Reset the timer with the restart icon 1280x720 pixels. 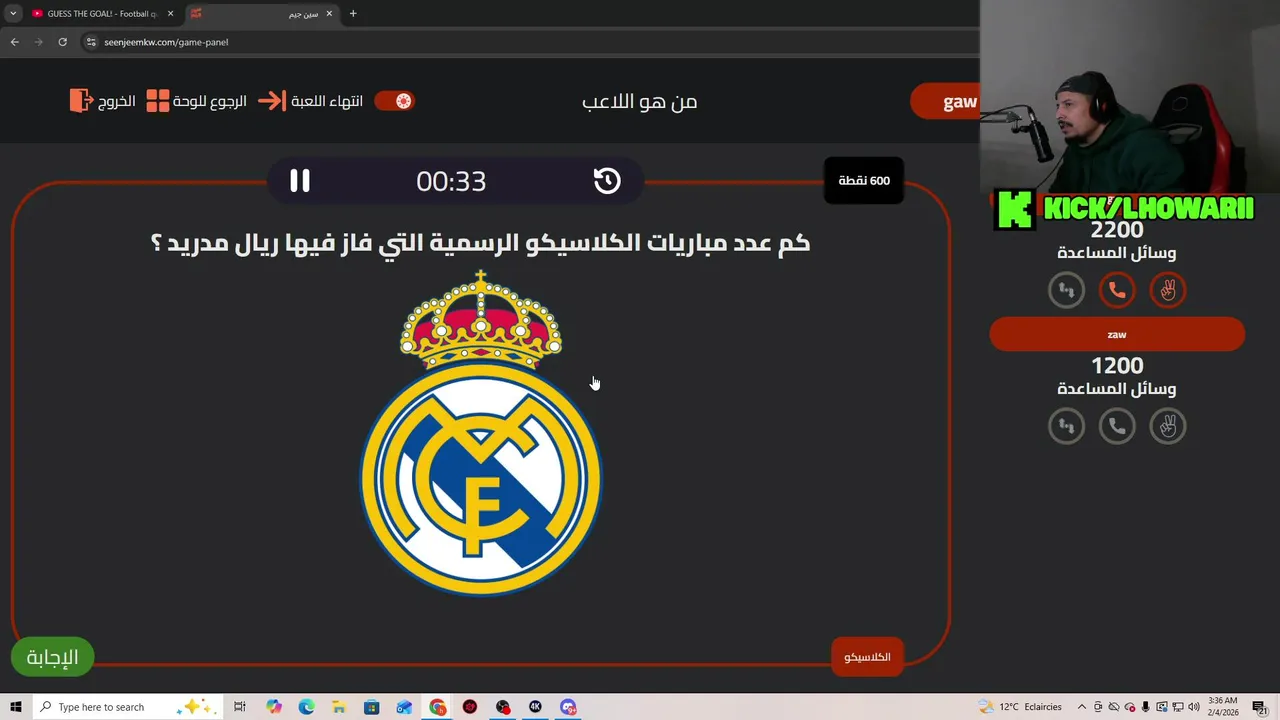[x=607, y=181]
